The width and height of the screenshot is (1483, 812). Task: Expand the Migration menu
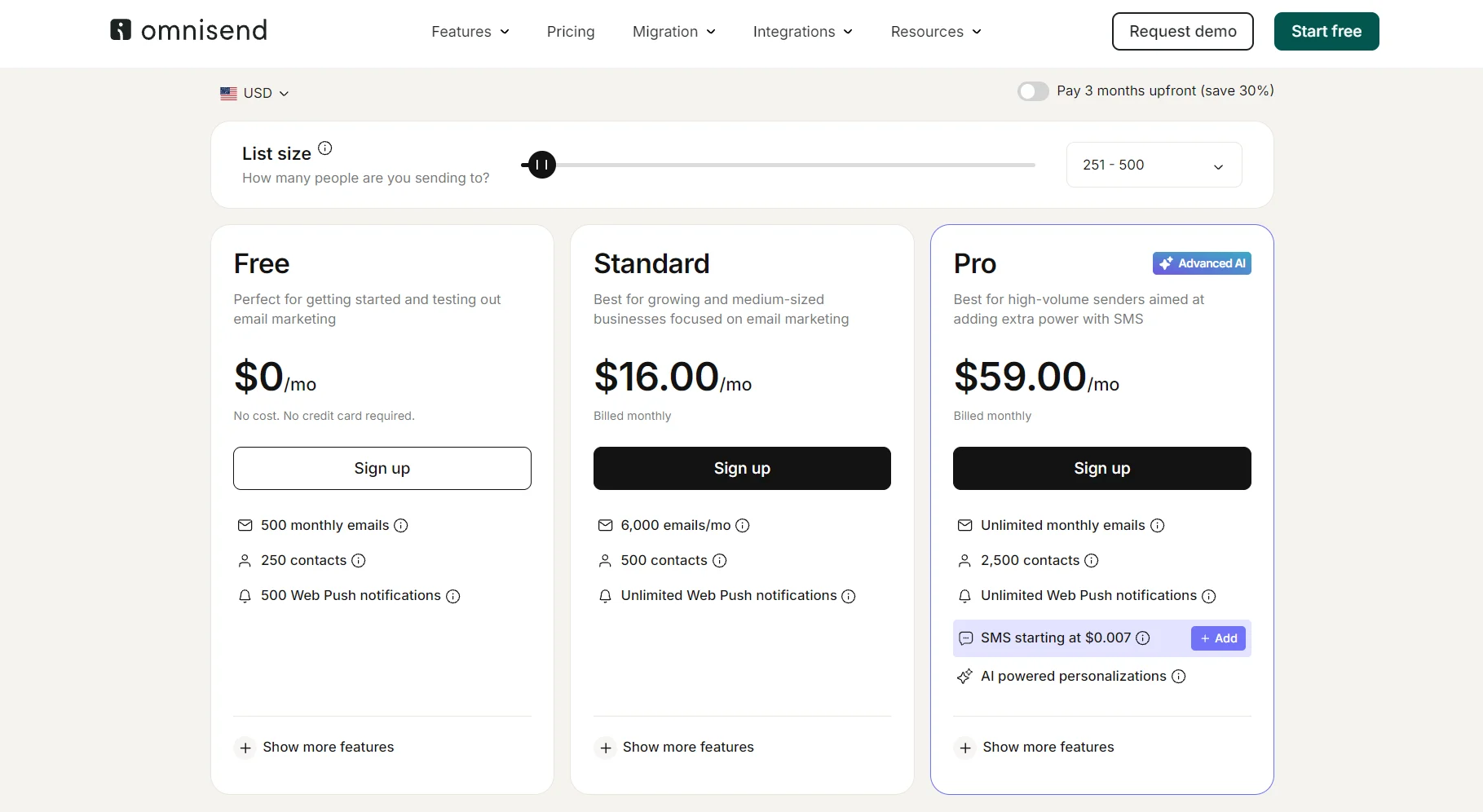[674, 32]
